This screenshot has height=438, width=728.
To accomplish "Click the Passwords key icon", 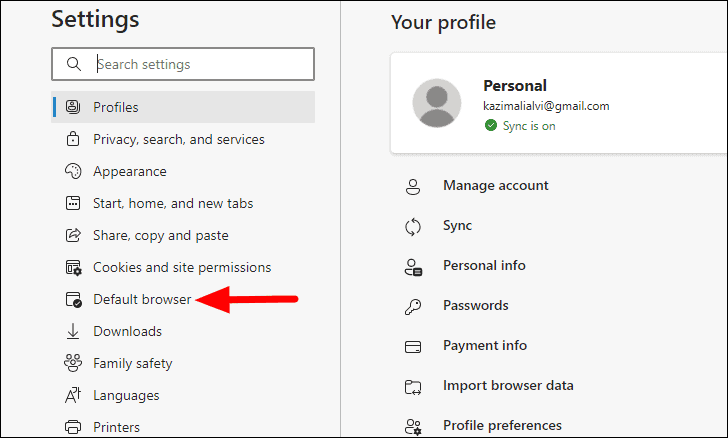I will click(x=413, y=307).
